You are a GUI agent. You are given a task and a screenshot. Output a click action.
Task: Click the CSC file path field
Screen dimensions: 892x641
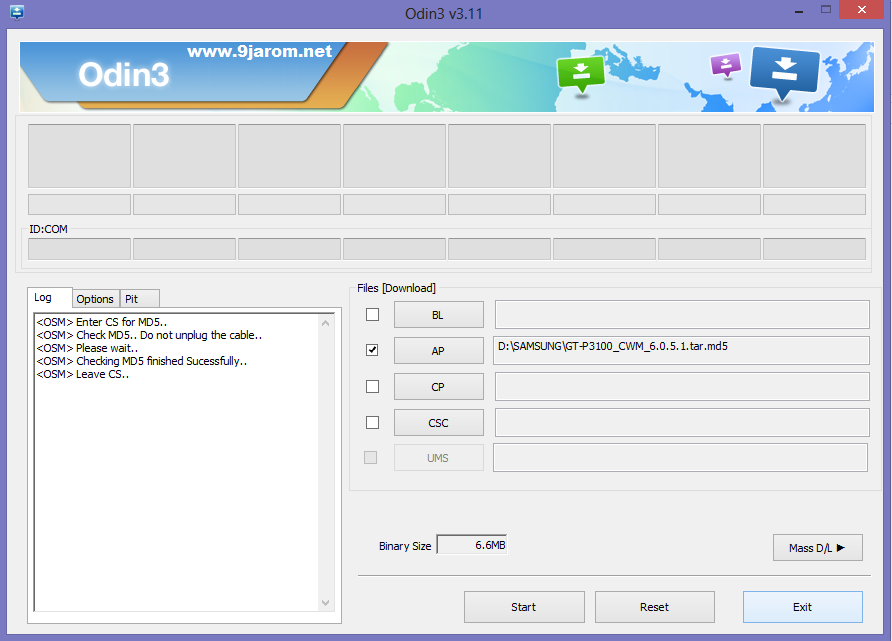[x=682, y=423]
